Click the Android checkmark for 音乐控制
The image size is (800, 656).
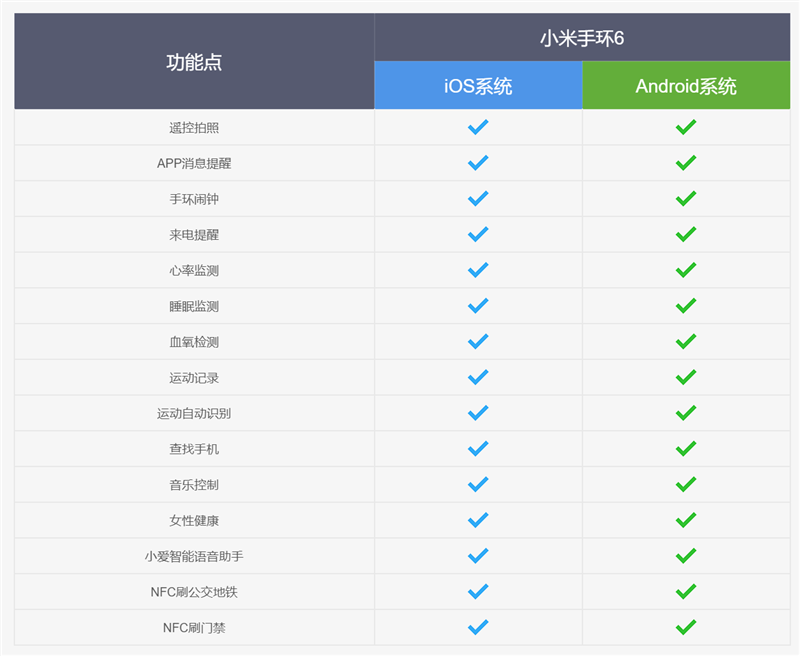point(685,484)
